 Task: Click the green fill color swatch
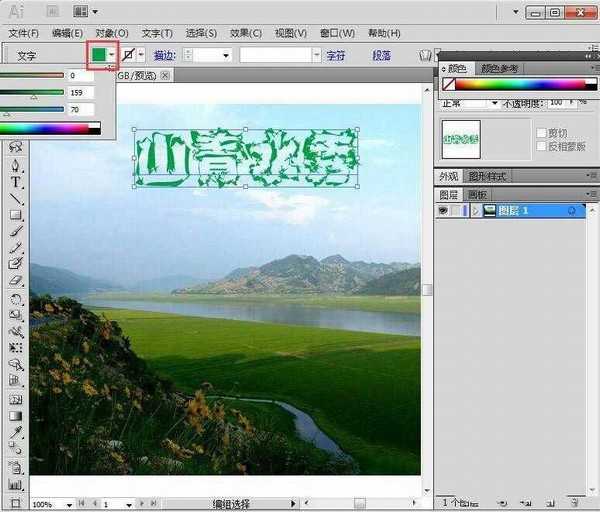99,55
